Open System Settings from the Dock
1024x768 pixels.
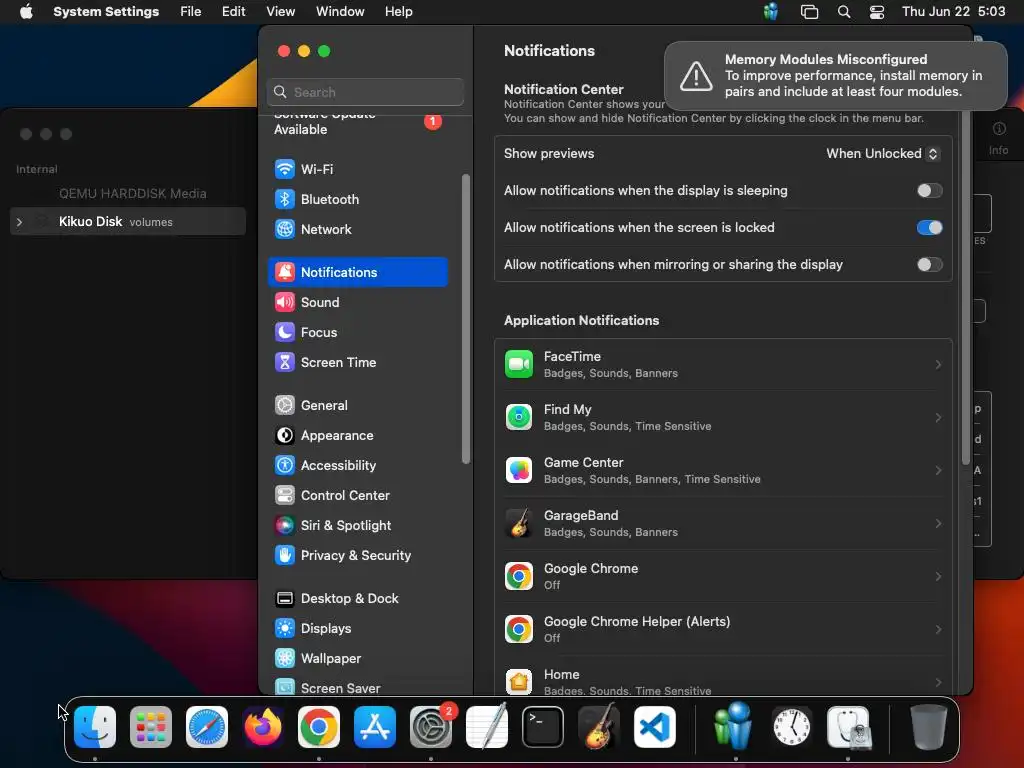[x=431, y=727]
